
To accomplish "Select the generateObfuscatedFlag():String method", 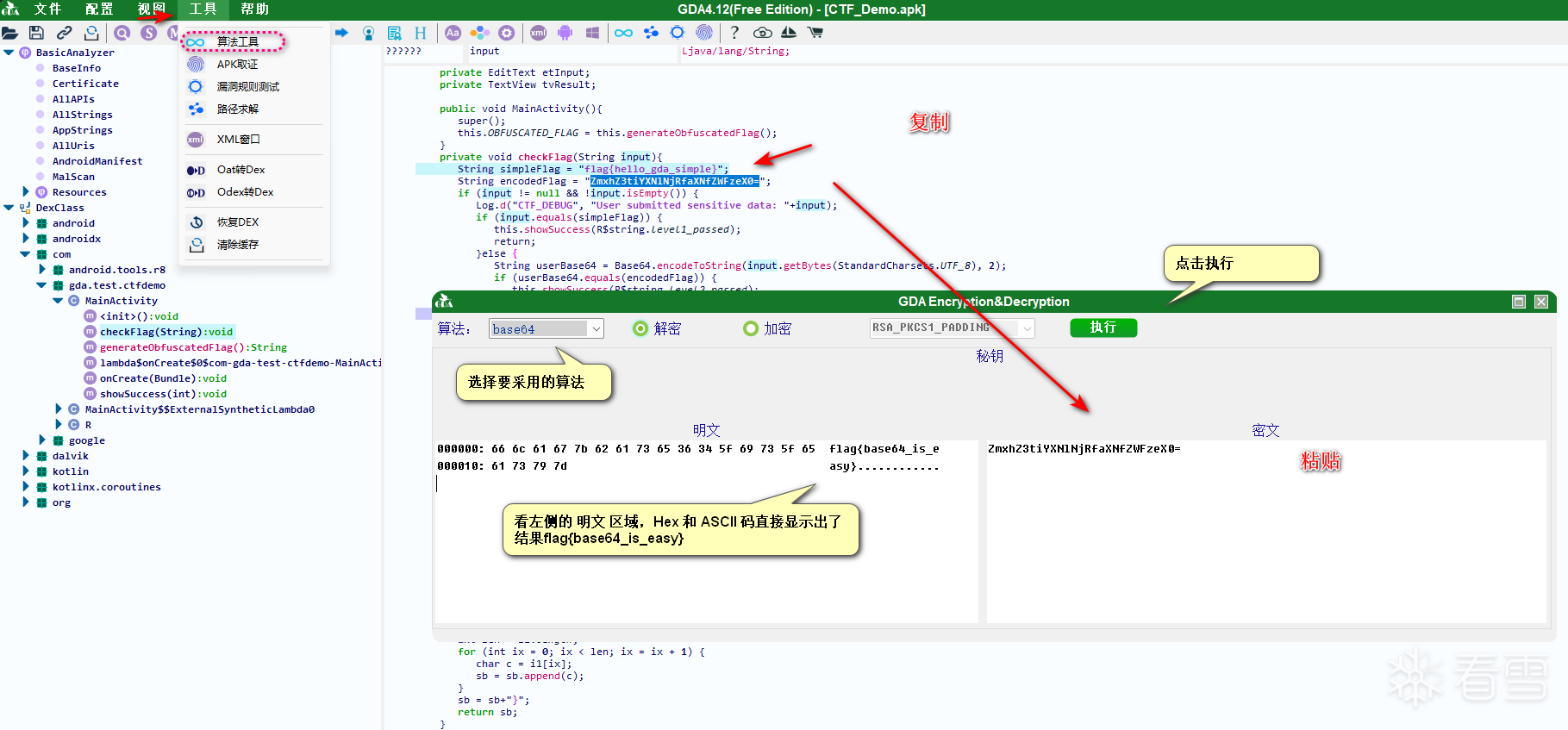I will (193, 347).
